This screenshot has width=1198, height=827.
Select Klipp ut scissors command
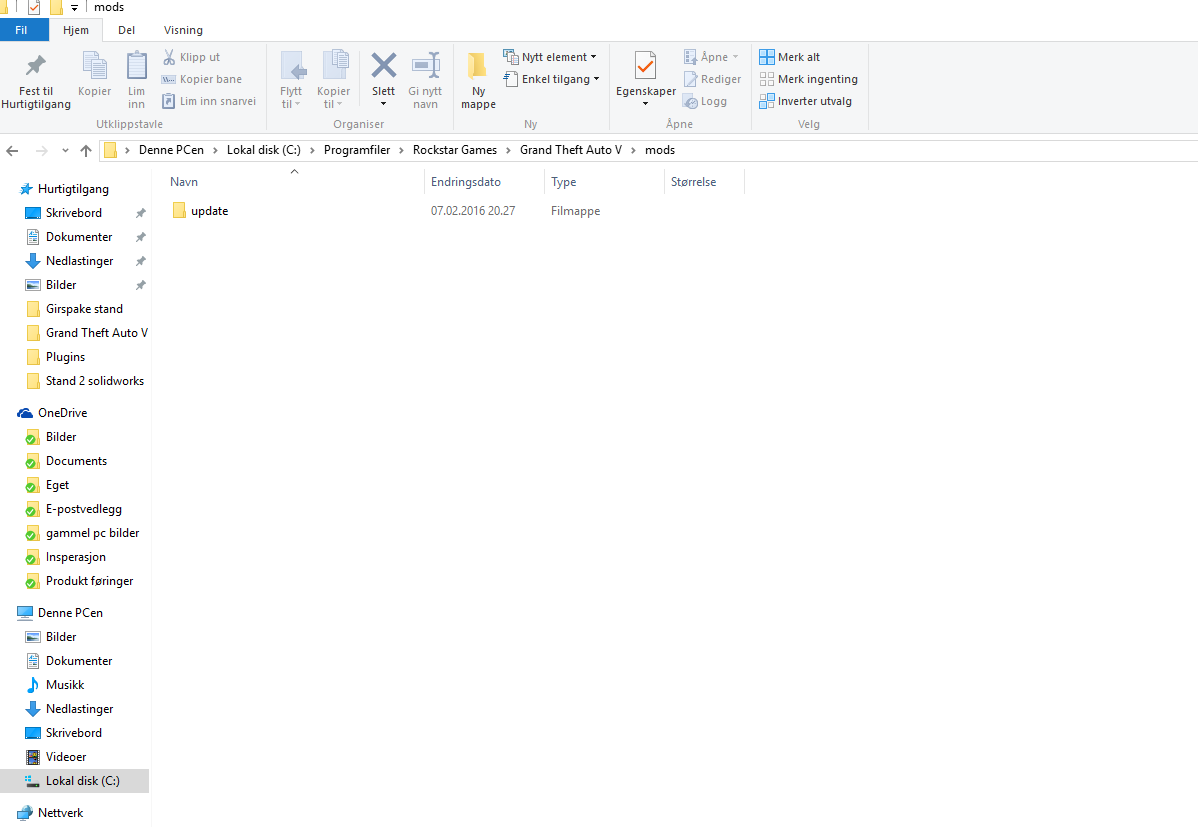point(191,57)
